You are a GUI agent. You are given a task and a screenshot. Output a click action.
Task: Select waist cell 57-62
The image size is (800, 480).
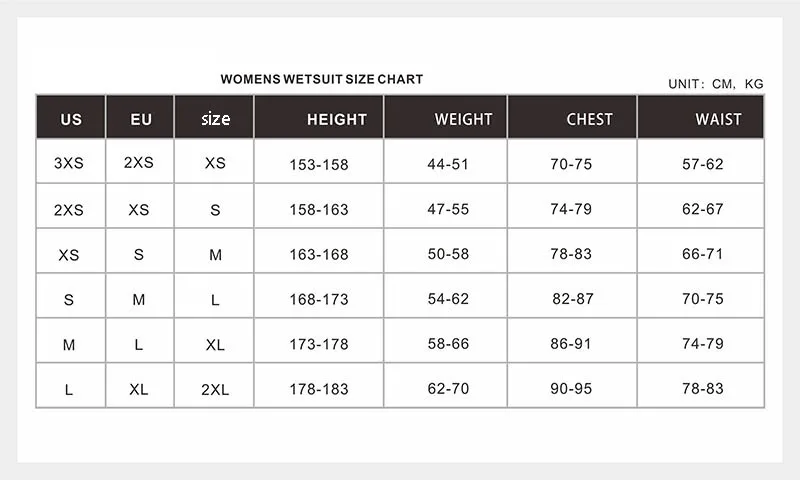[x=701, y=161]
